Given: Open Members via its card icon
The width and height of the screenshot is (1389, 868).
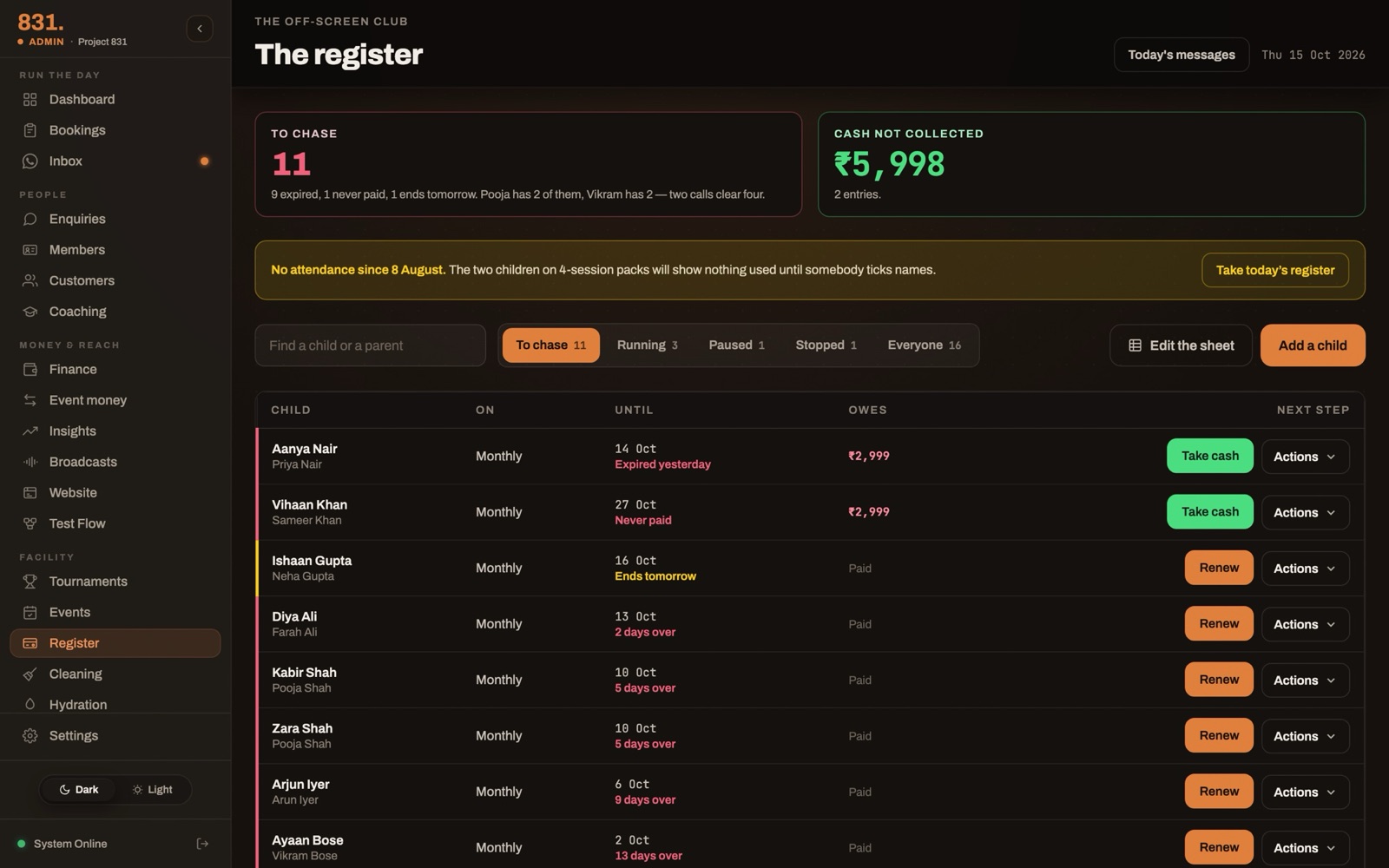Looking at the screenshot, I should [30, 250].
